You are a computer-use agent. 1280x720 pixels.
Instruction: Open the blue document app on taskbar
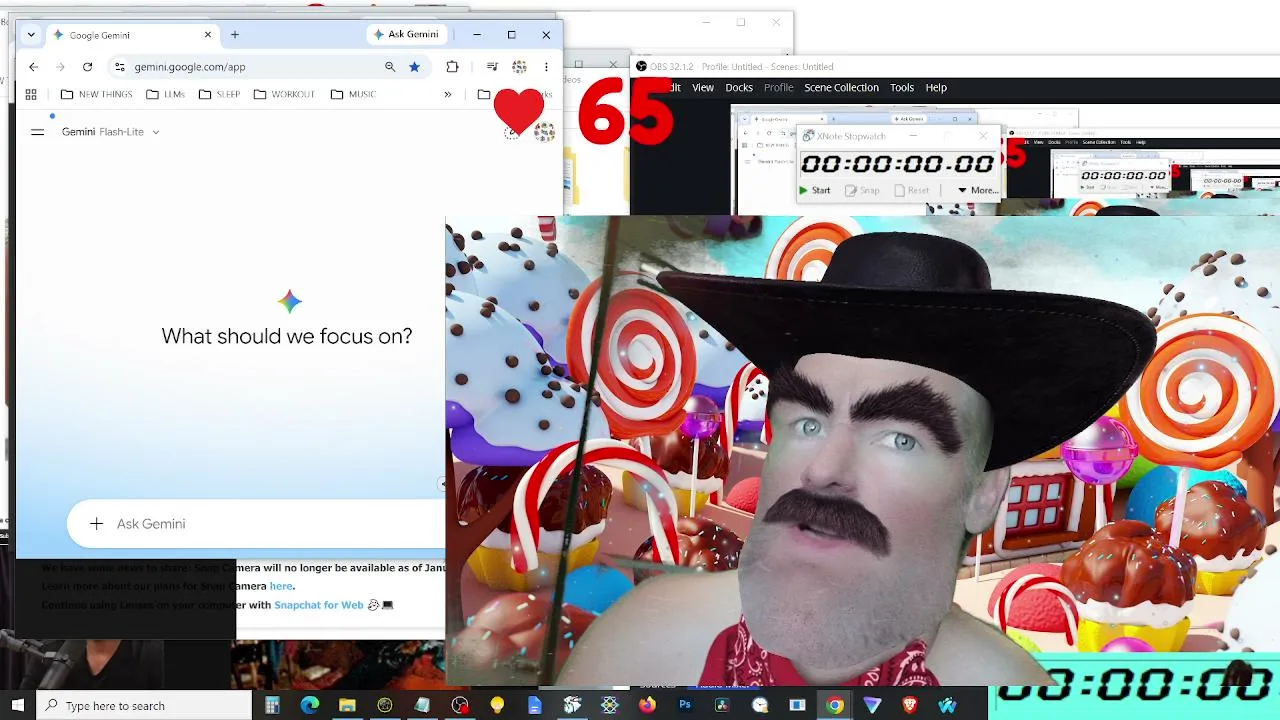535,705
